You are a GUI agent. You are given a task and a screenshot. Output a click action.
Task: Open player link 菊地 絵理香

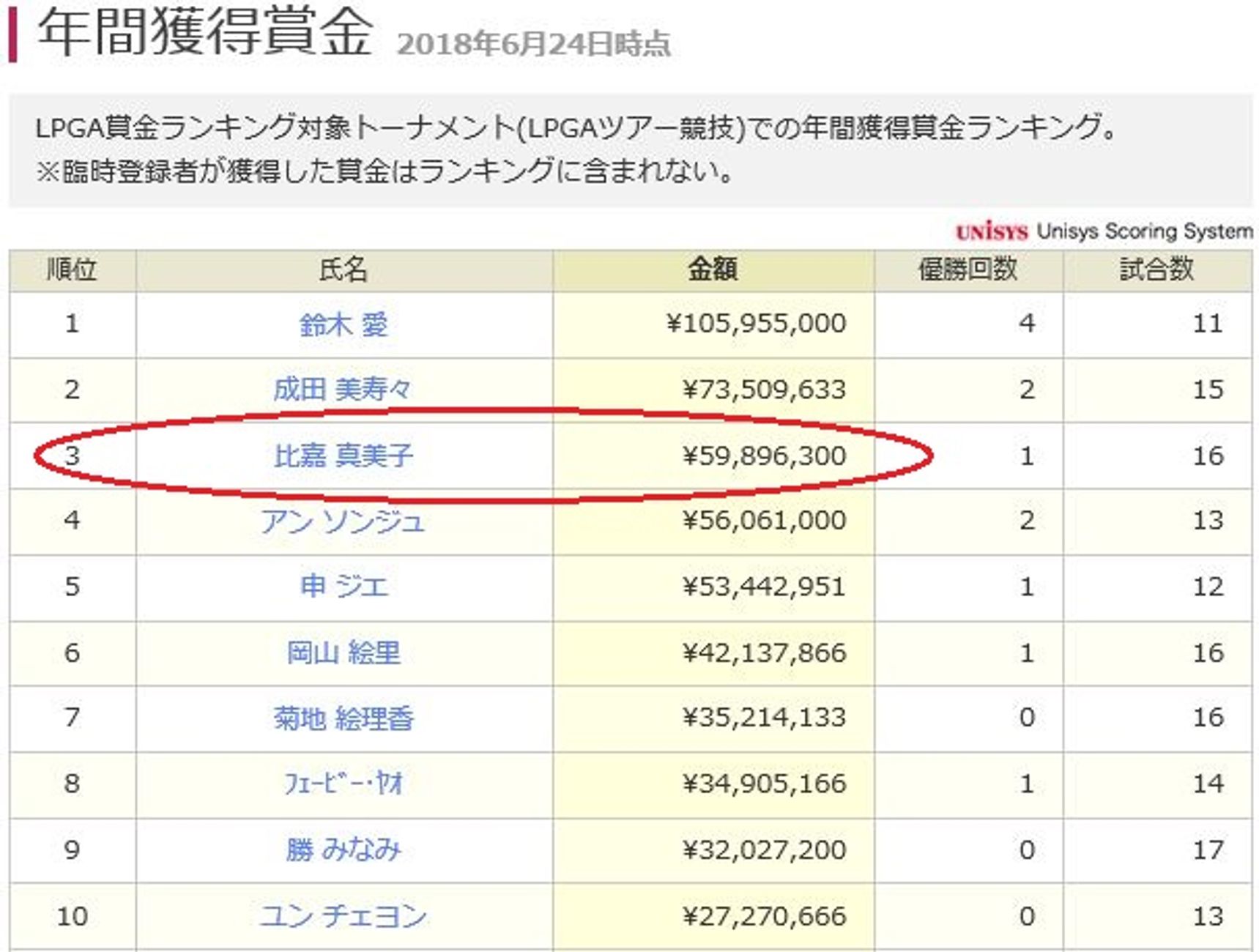[343, 718]
